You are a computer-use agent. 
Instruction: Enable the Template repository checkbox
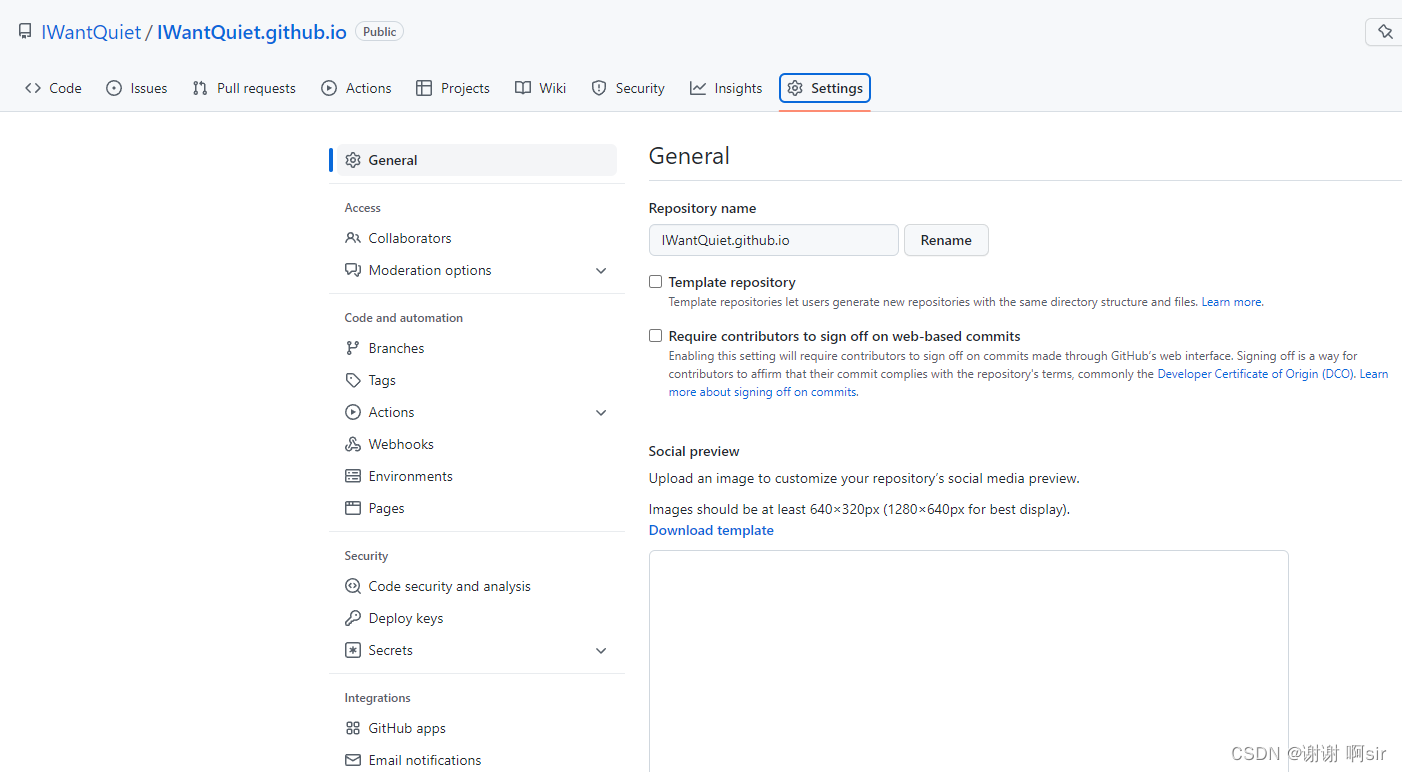[x=656, y=282]
